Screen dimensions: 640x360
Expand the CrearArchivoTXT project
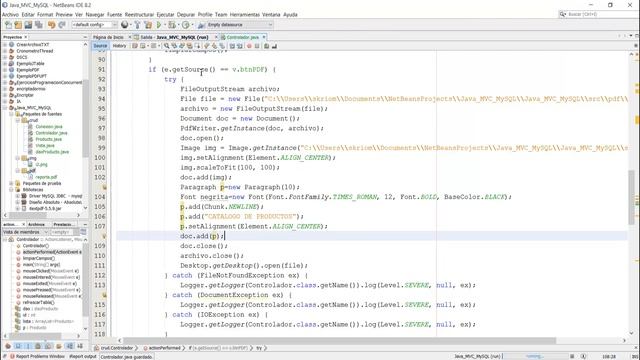[5, 44]
